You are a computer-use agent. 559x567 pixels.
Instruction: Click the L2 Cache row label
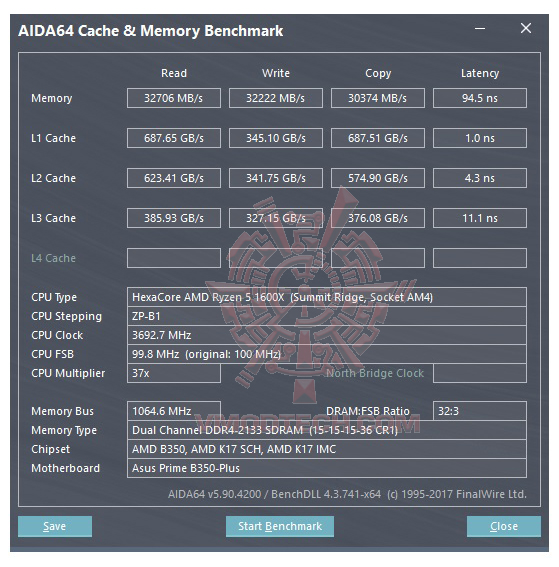click(54, 178)
